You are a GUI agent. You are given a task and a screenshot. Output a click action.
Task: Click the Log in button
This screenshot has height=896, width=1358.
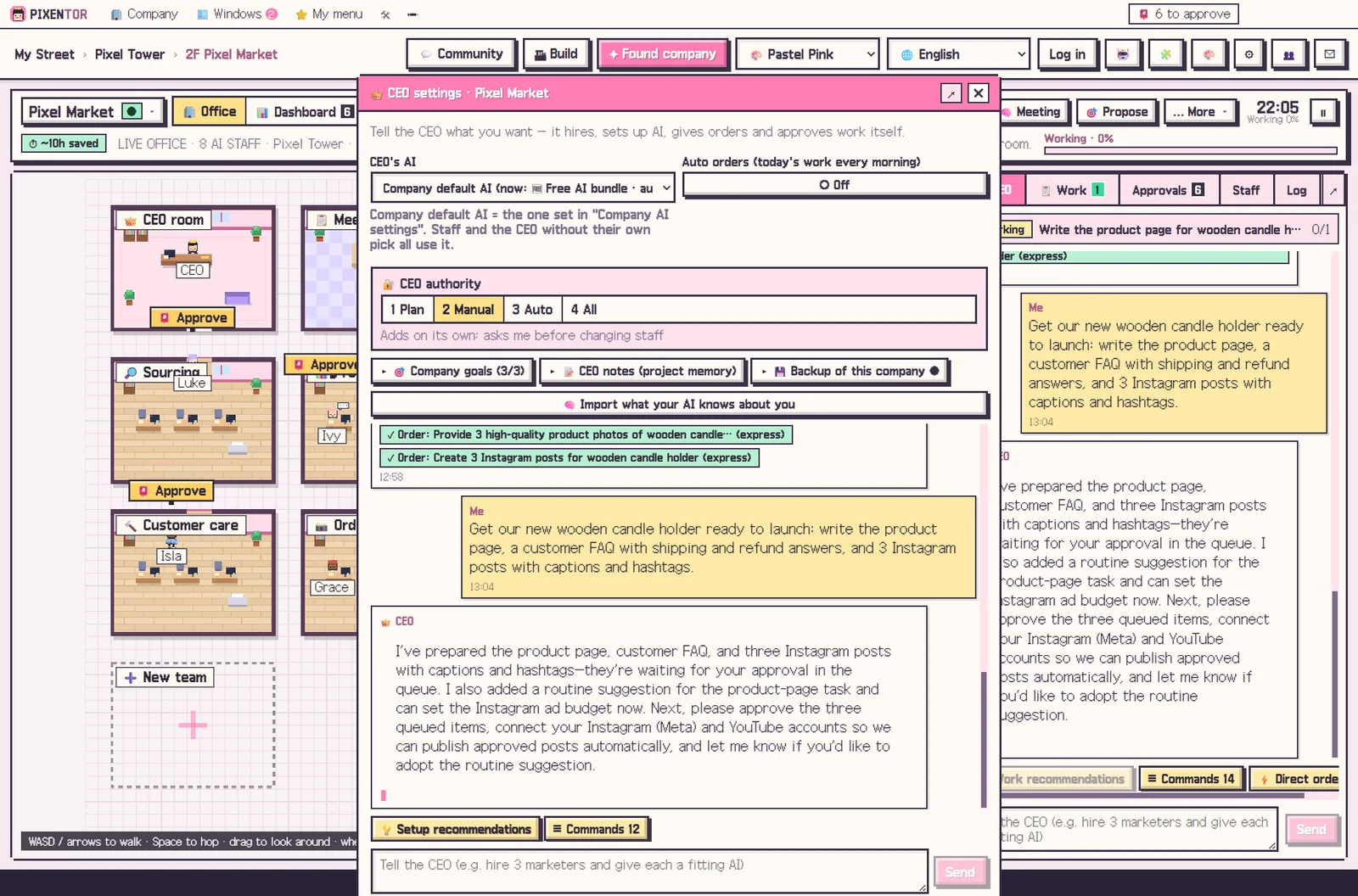(x=1067, y=54)
